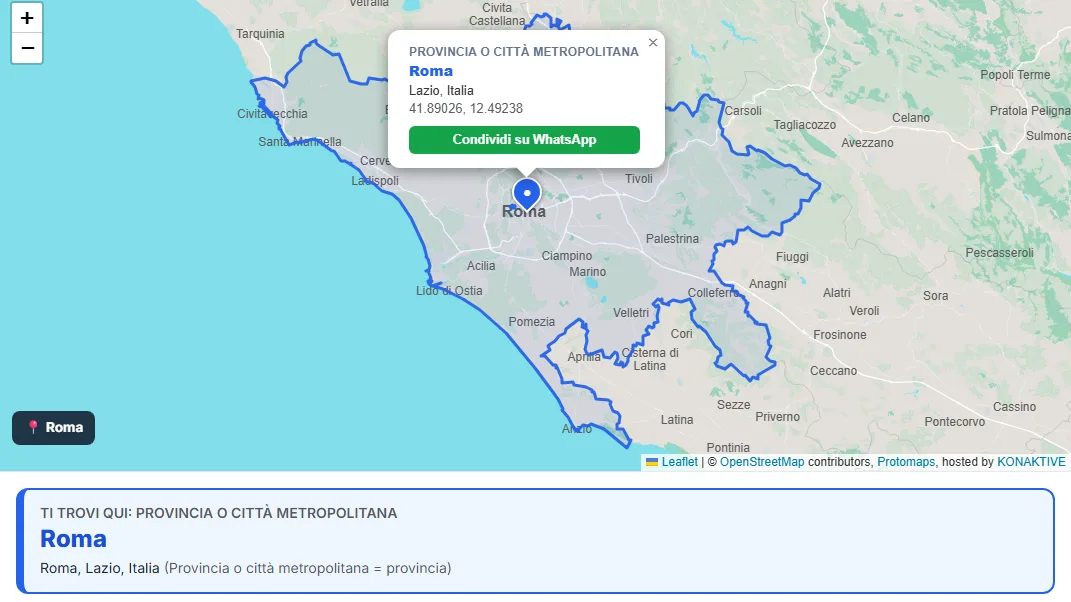Share location via Condividi su WhatsApp
Screen dimensions: 1071x602
(524, 139)
